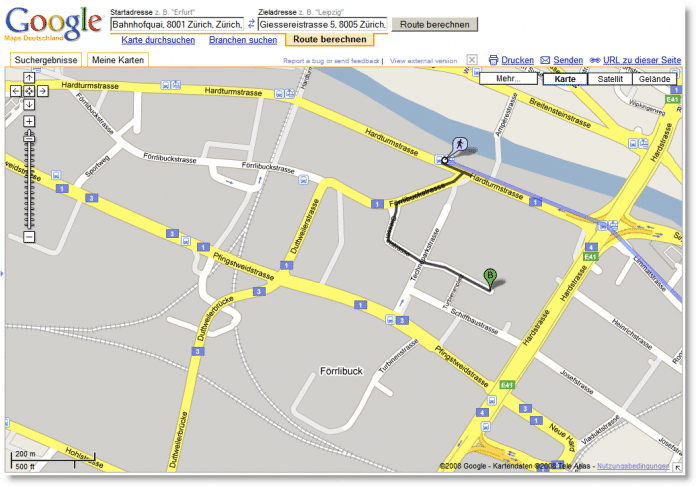
Task: Click the zoom level slider handle
Action: 29,137
